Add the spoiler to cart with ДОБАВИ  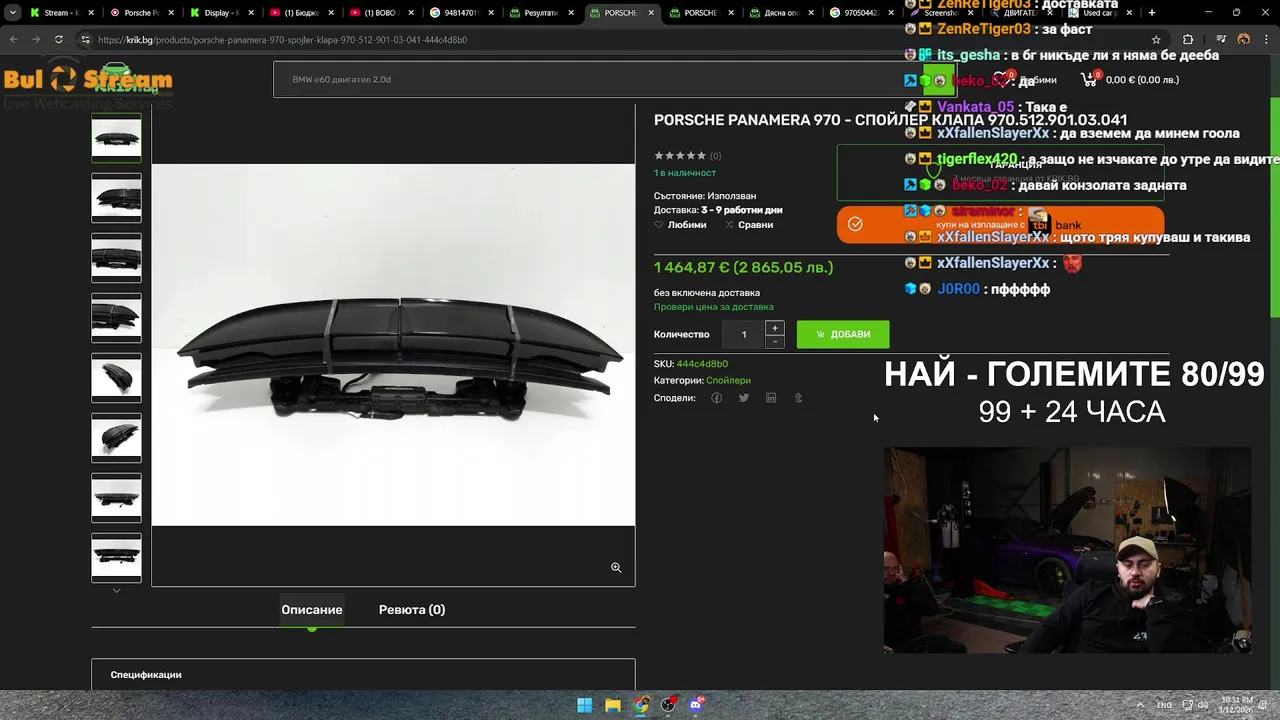[x=843, y=334]
